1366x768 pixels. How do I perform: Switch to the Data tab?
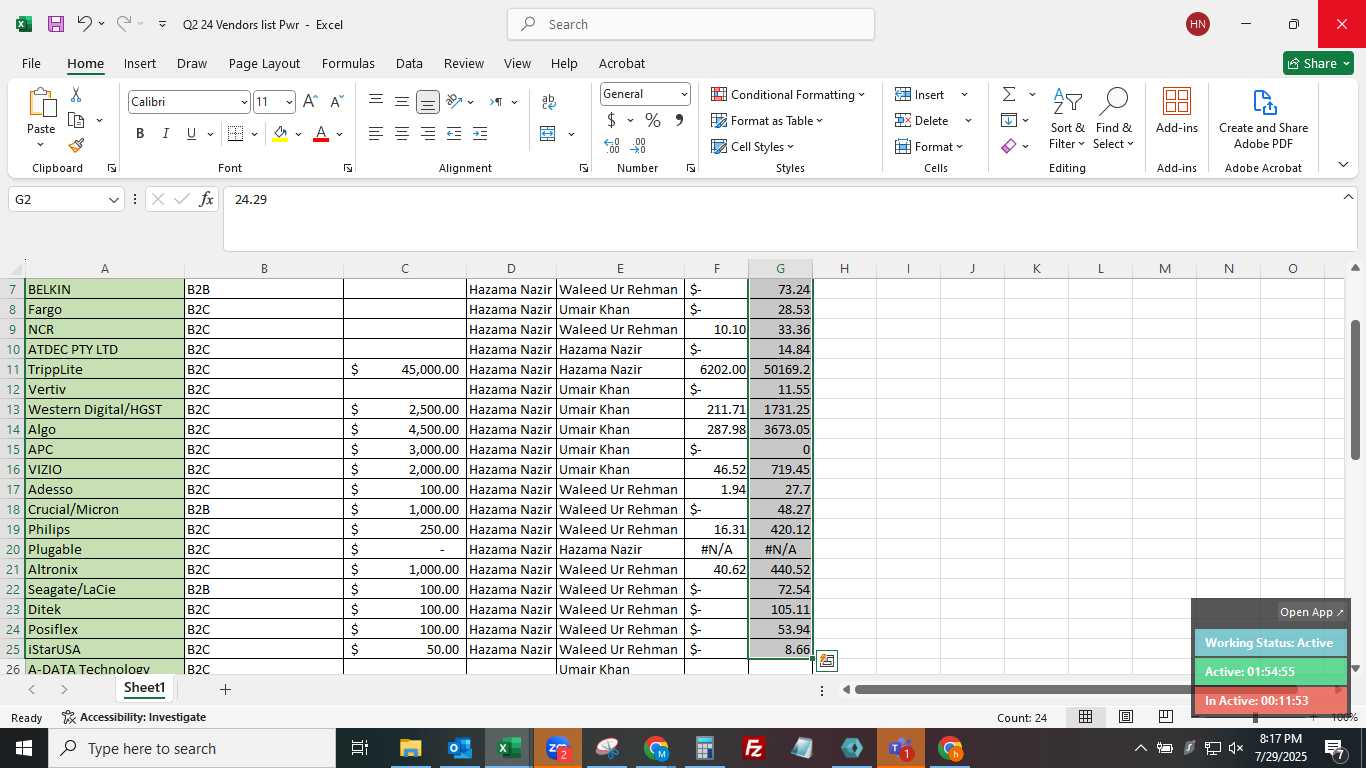coord(409,63)
